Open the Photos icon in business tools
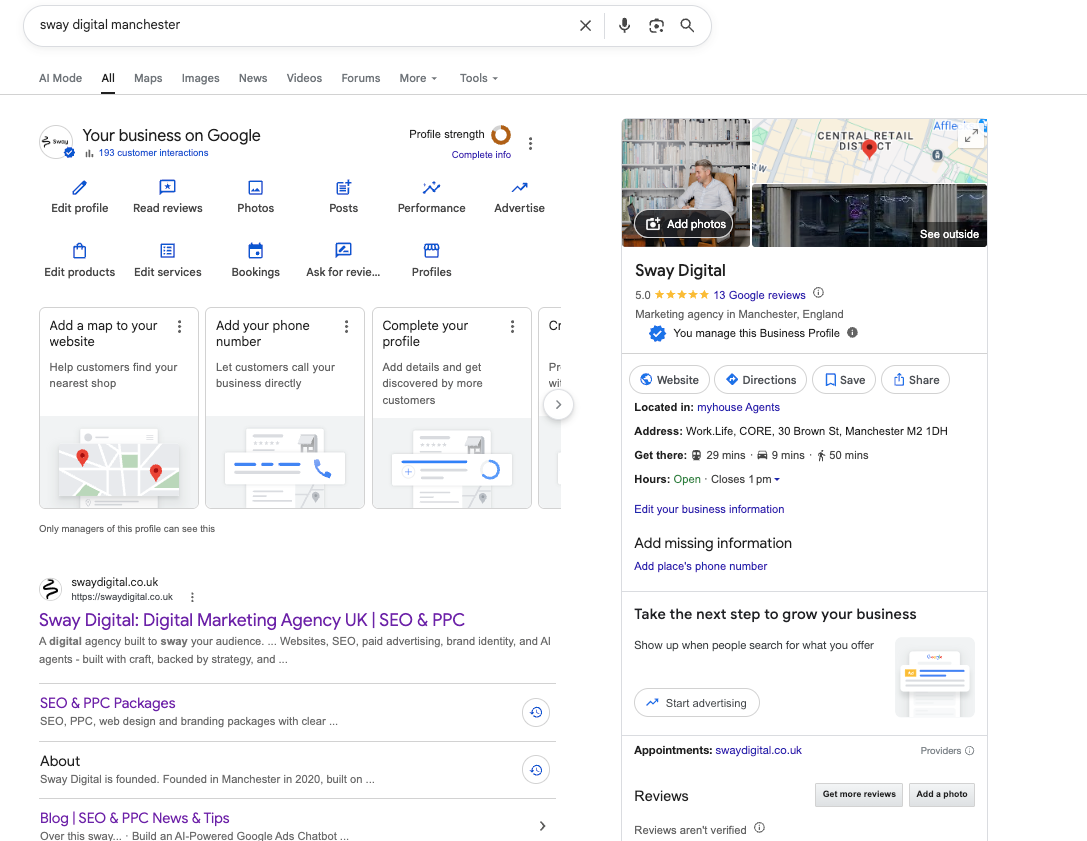The width and height of the screenshot is (1087, 841). pos(256,187)
